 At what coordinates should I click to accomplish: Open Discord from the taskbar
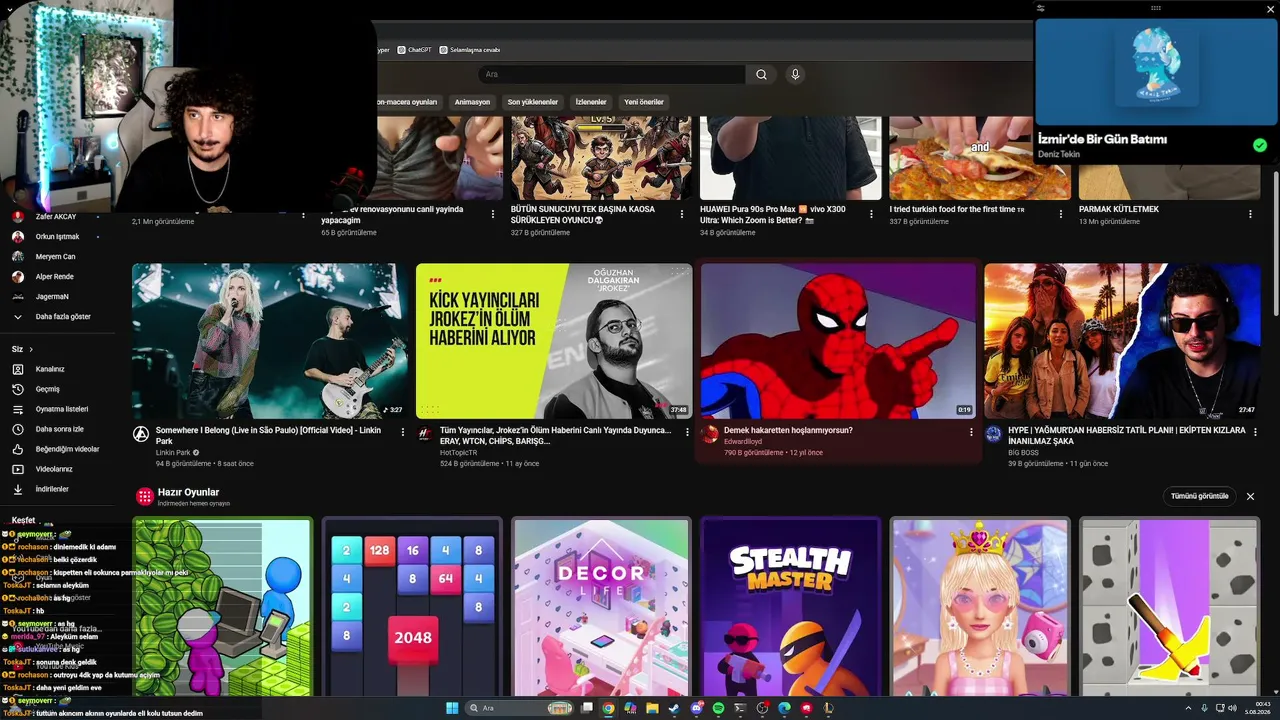click(696, 708)
